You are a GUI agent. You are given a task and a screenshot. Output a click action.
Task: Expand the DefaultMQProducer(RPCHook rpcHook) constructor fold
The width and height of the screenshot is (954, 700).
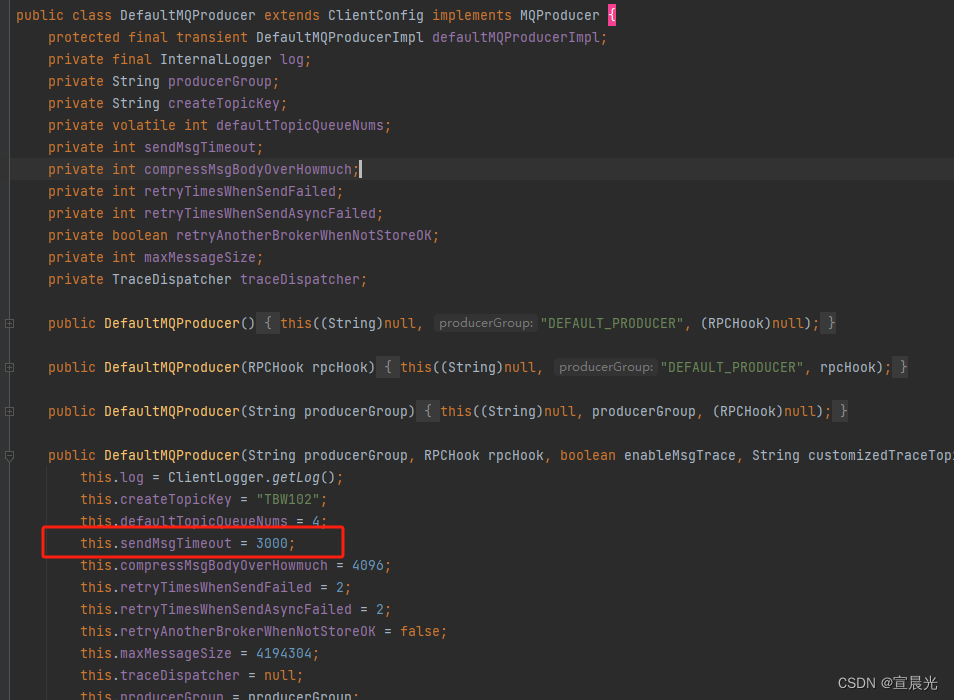pos(9,367)
